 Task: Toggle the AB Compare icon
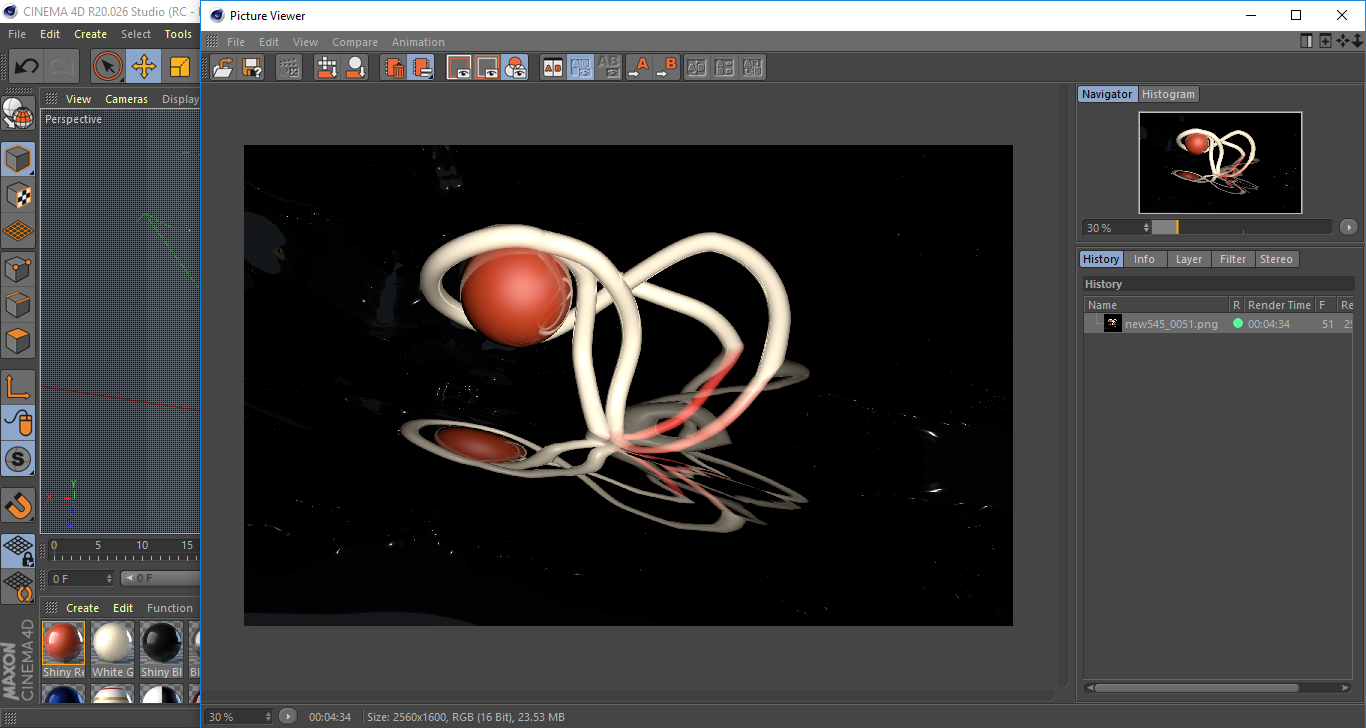552,67
